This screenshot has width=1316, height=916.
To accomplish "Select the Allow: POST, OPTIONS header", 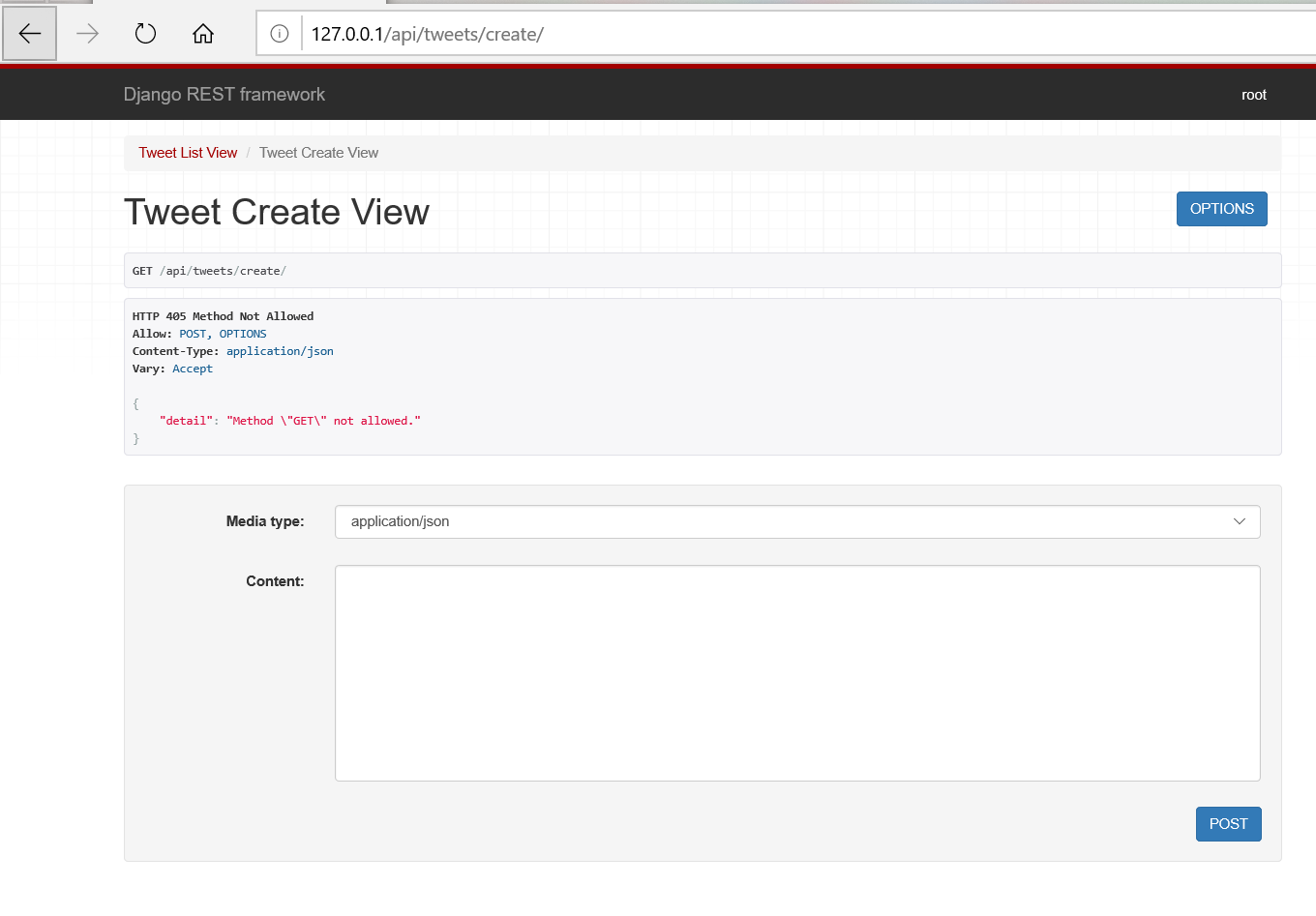I will click(199, 334).
